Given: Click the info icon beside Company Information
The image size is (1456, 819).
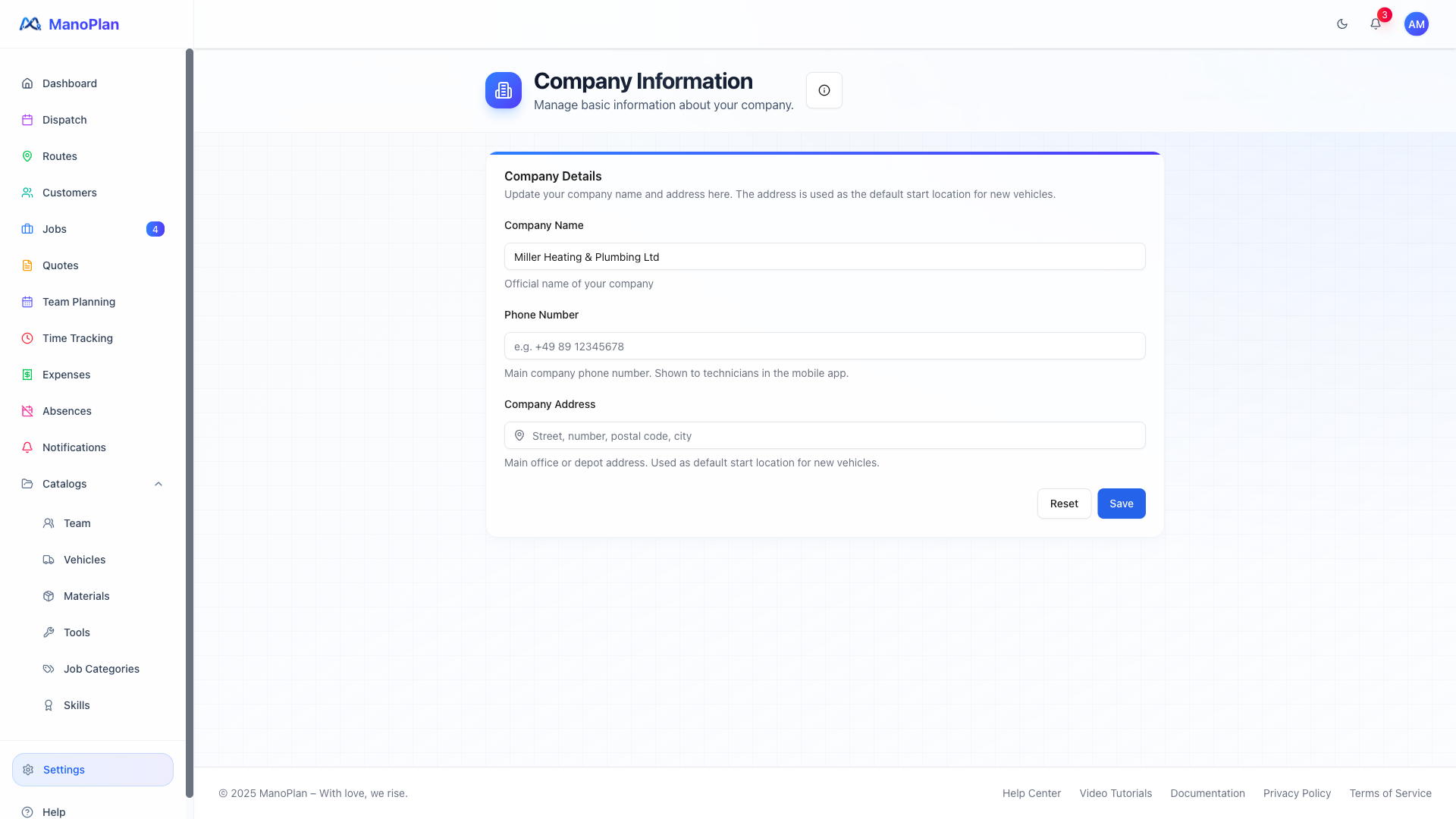Looking at the screenshot, I should (824, 90).
